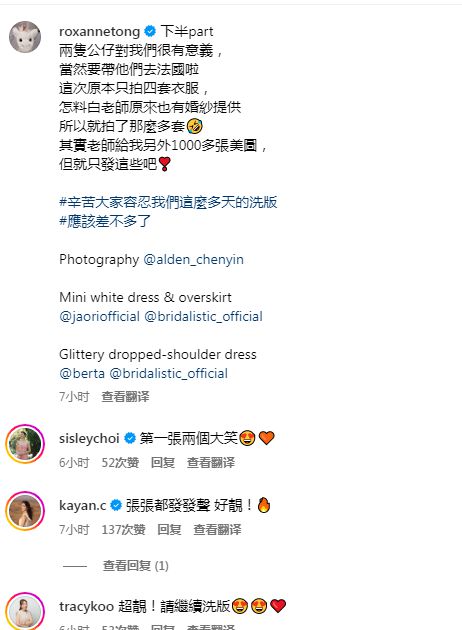Visit the @jaoriofficial tagged account

click(99, 317)
